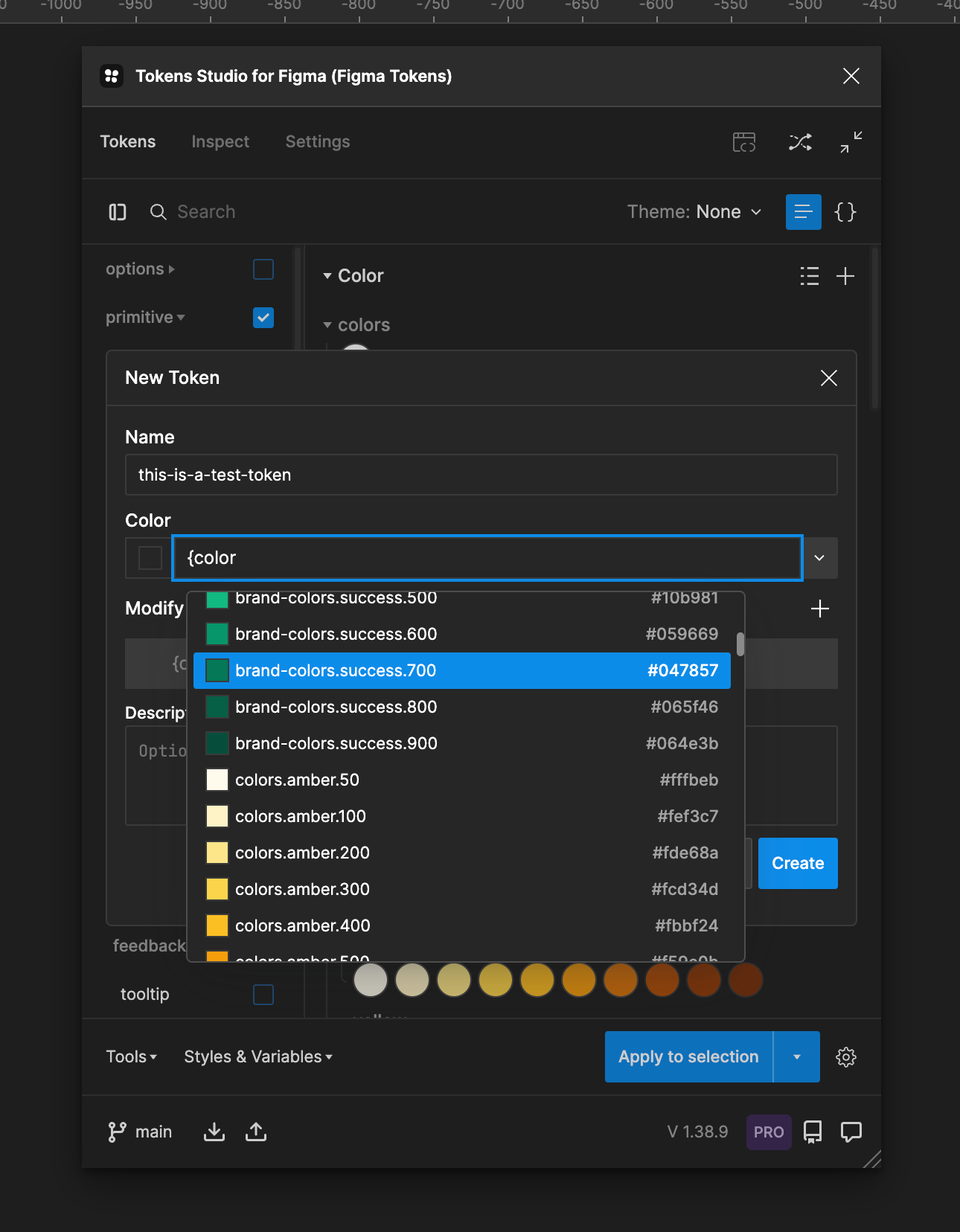Switch to the Settings tab
Screen dimensions: 960x1232
pos(318,142)
